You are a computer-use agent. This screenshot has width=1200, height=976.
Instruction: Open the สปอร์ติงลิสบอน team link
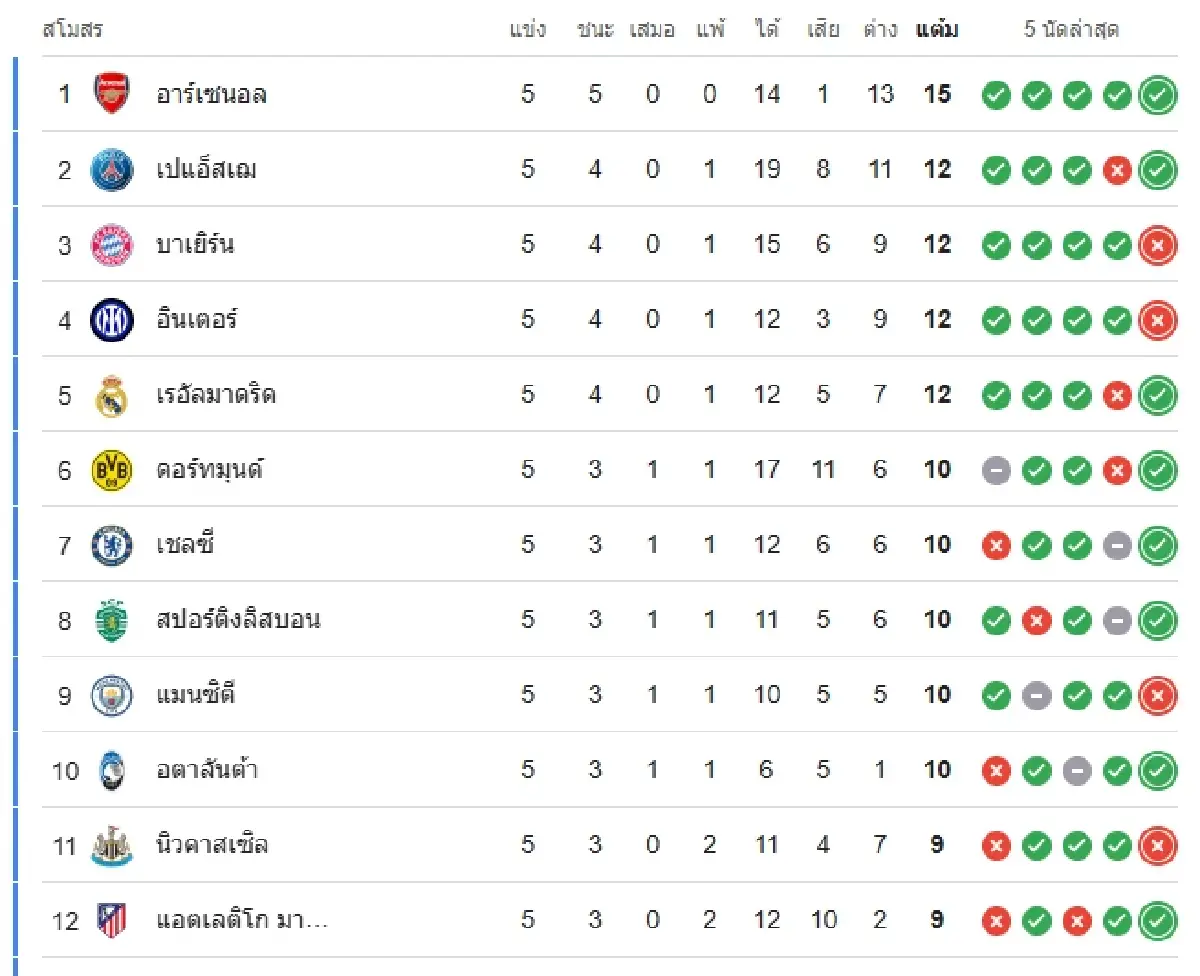point(238,620)
